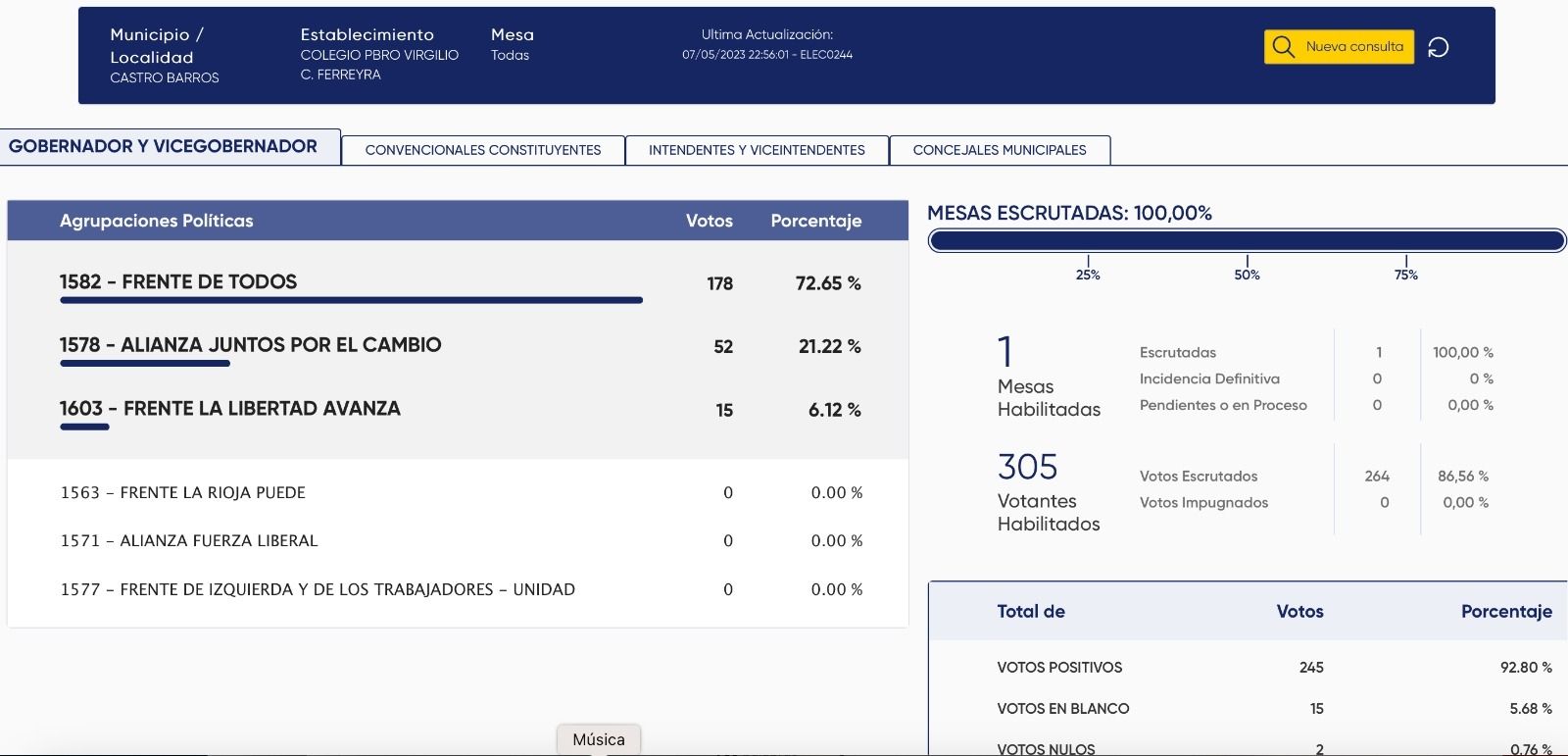Select the Concejales Municipales tab
This screenshot has height=756, width=1568.
click(999, 150)
